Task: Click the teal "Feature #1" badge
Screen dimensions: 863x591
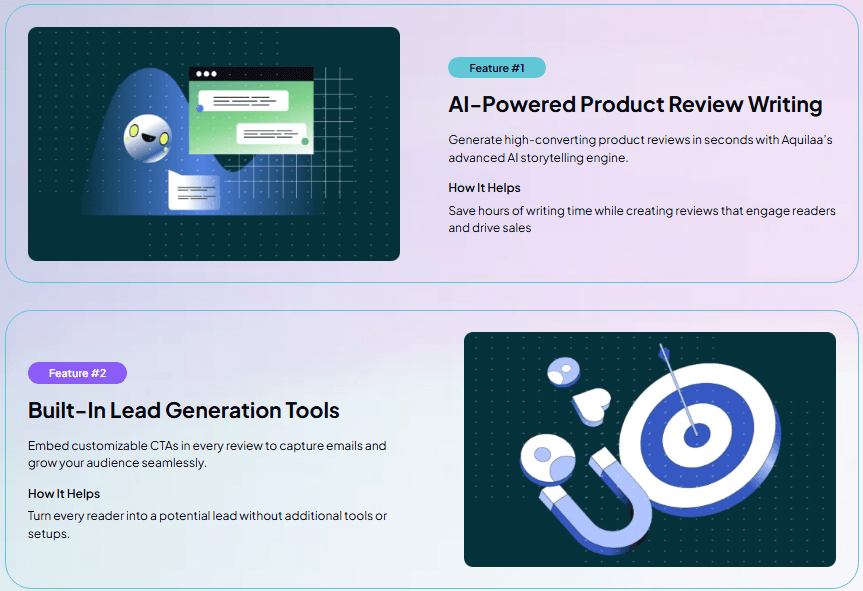Action: tap(496, 68)
